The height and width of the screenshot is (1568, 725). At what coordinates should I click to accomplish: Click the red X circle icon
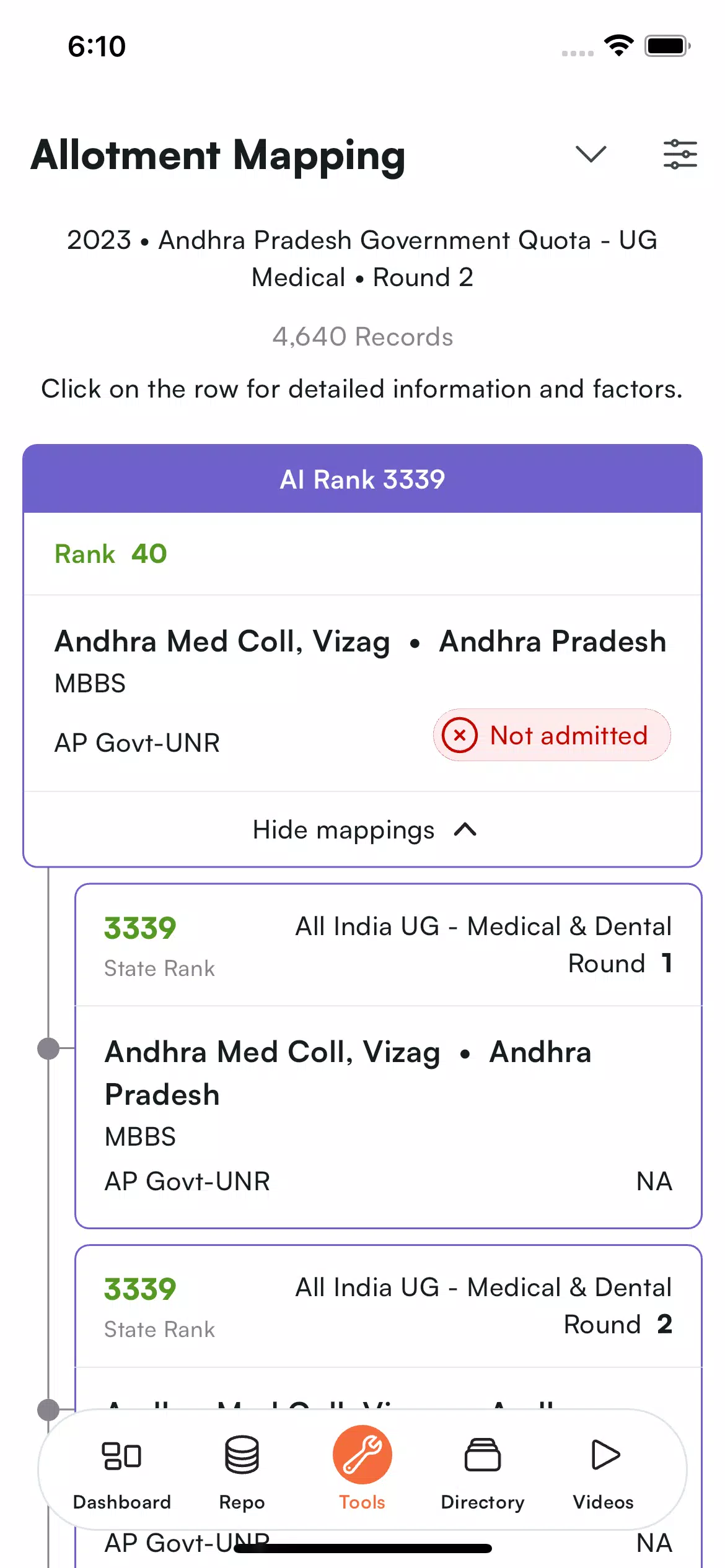(460, 735)
